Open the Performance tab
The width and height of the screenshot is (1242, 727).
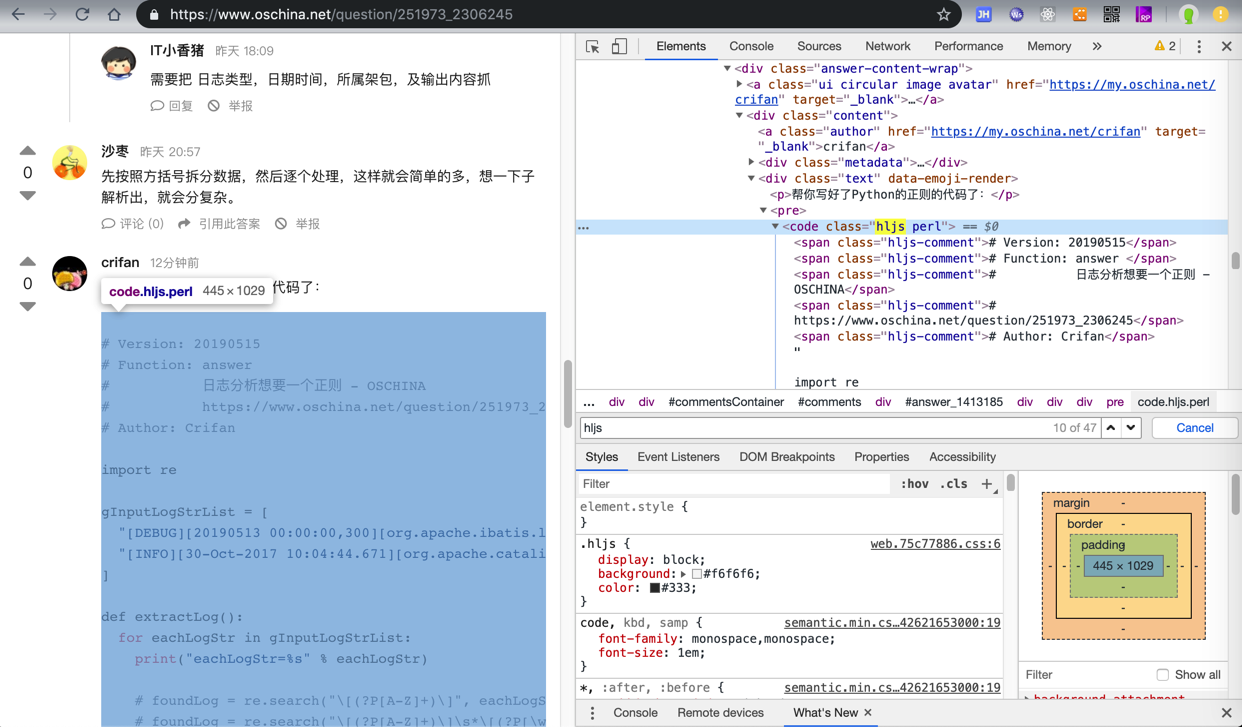[968, 47]
